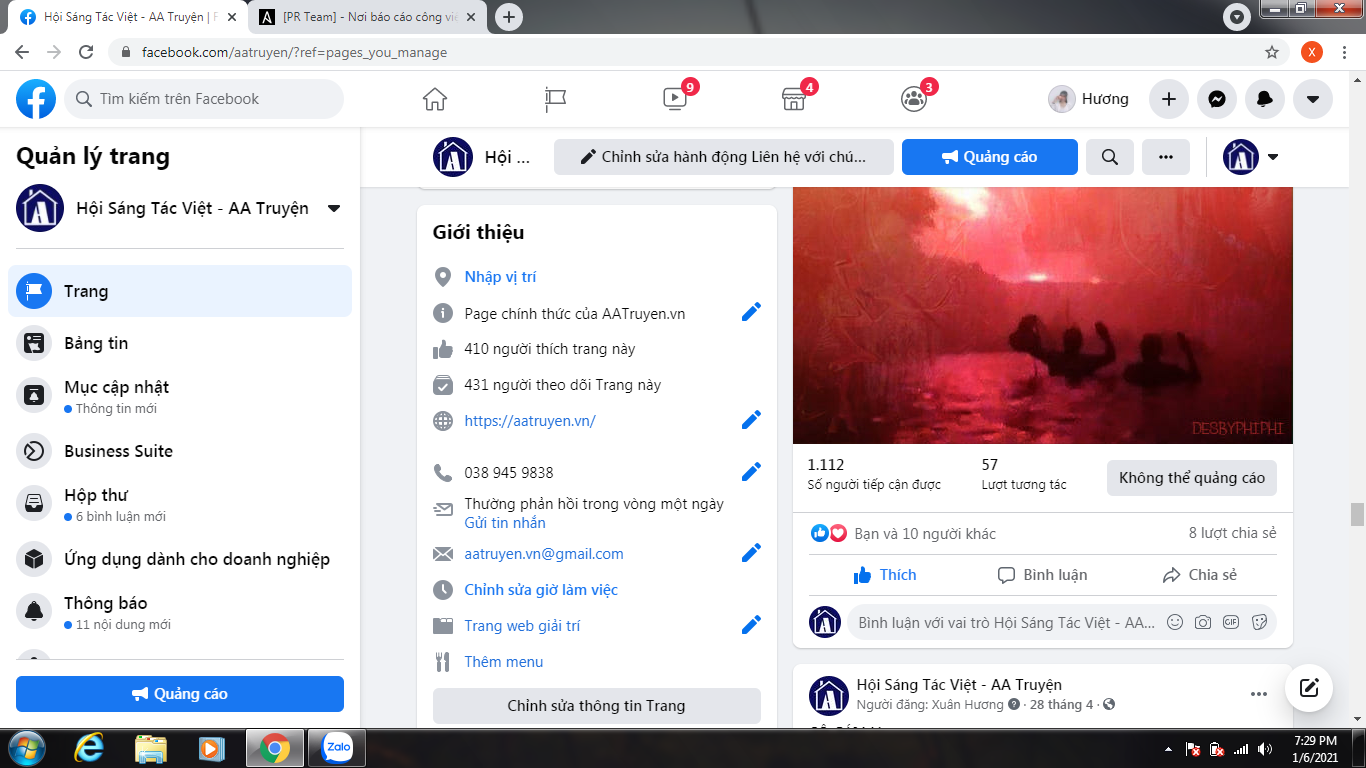Open page header more options ellipsis
The width and height of the screenshot is (1366, 768).
click(x=1166, y=157)
